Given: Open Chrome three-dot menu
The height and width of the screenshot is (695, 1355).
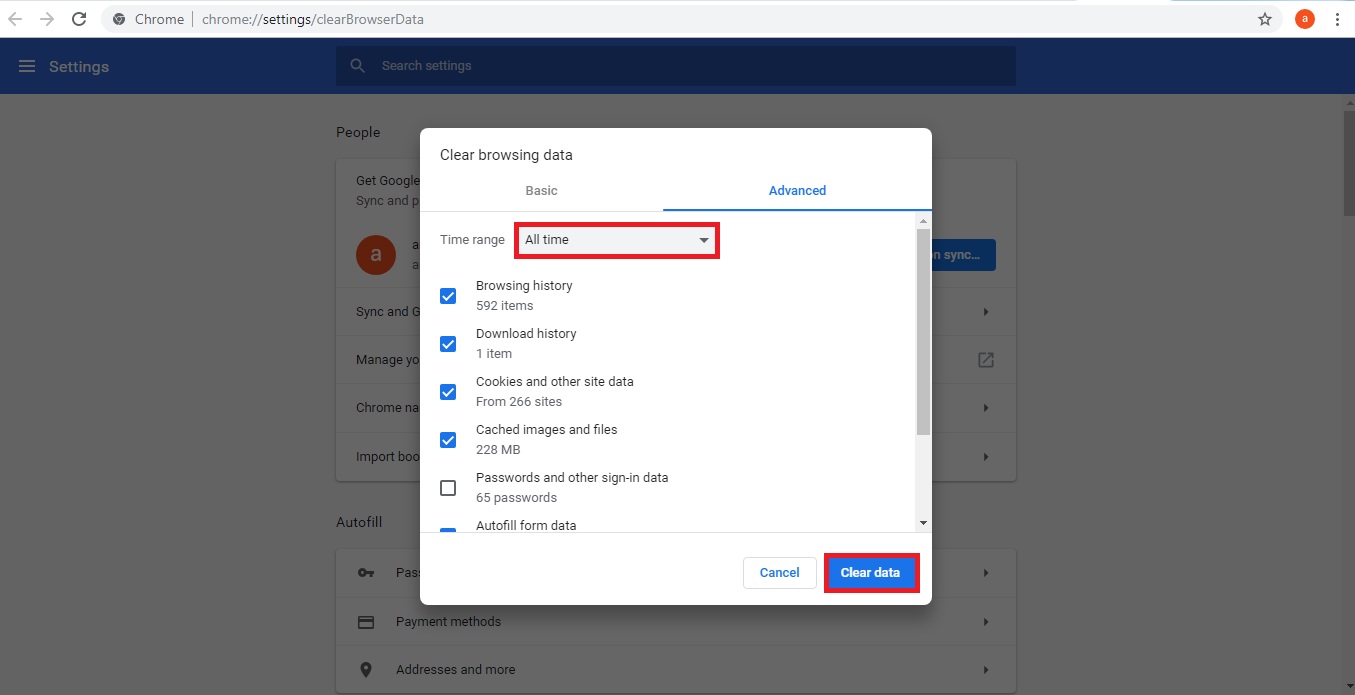Looking at the screenshot, I should (x=1337, y=19).
